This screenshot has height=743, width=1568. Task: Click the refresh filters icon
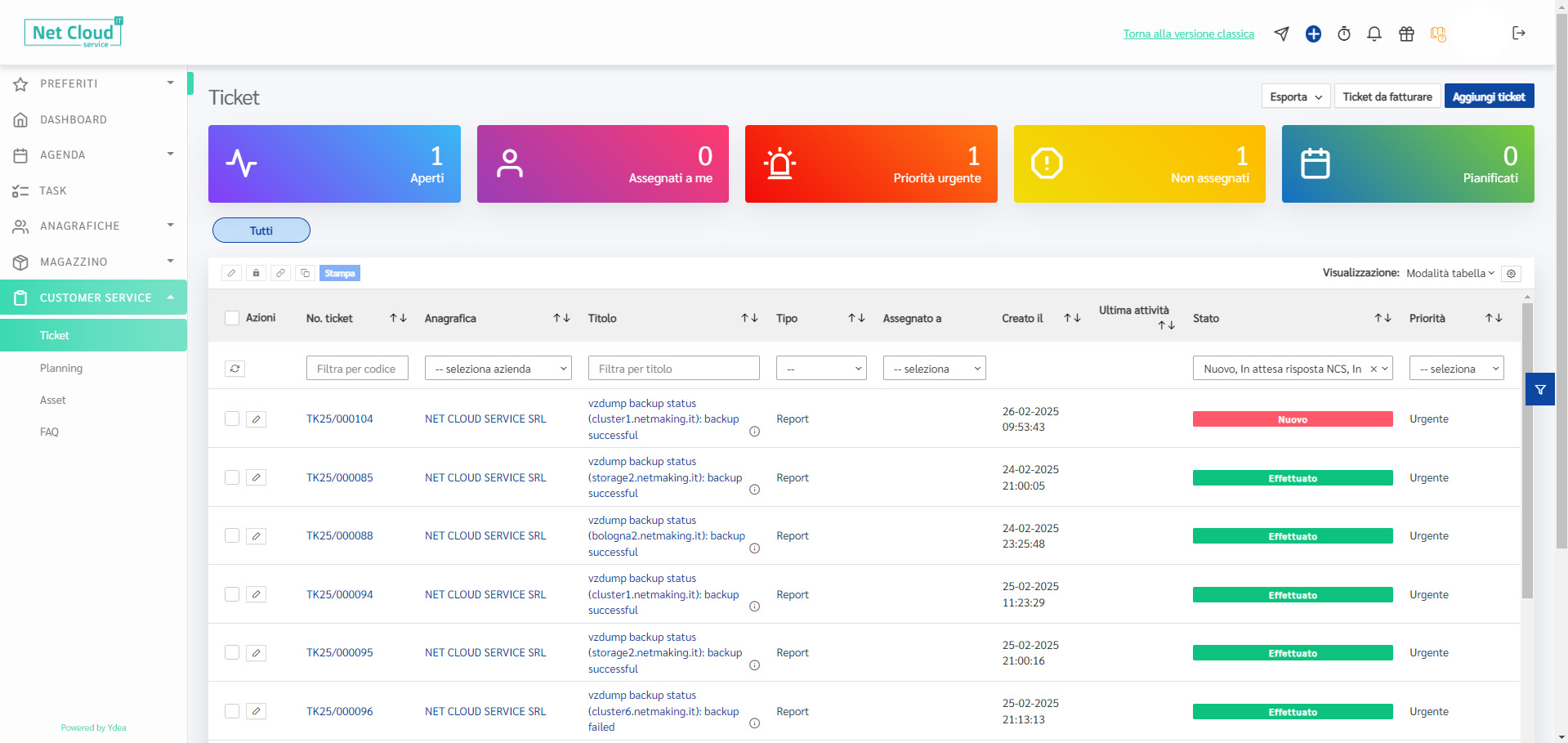tap(235, 369)
